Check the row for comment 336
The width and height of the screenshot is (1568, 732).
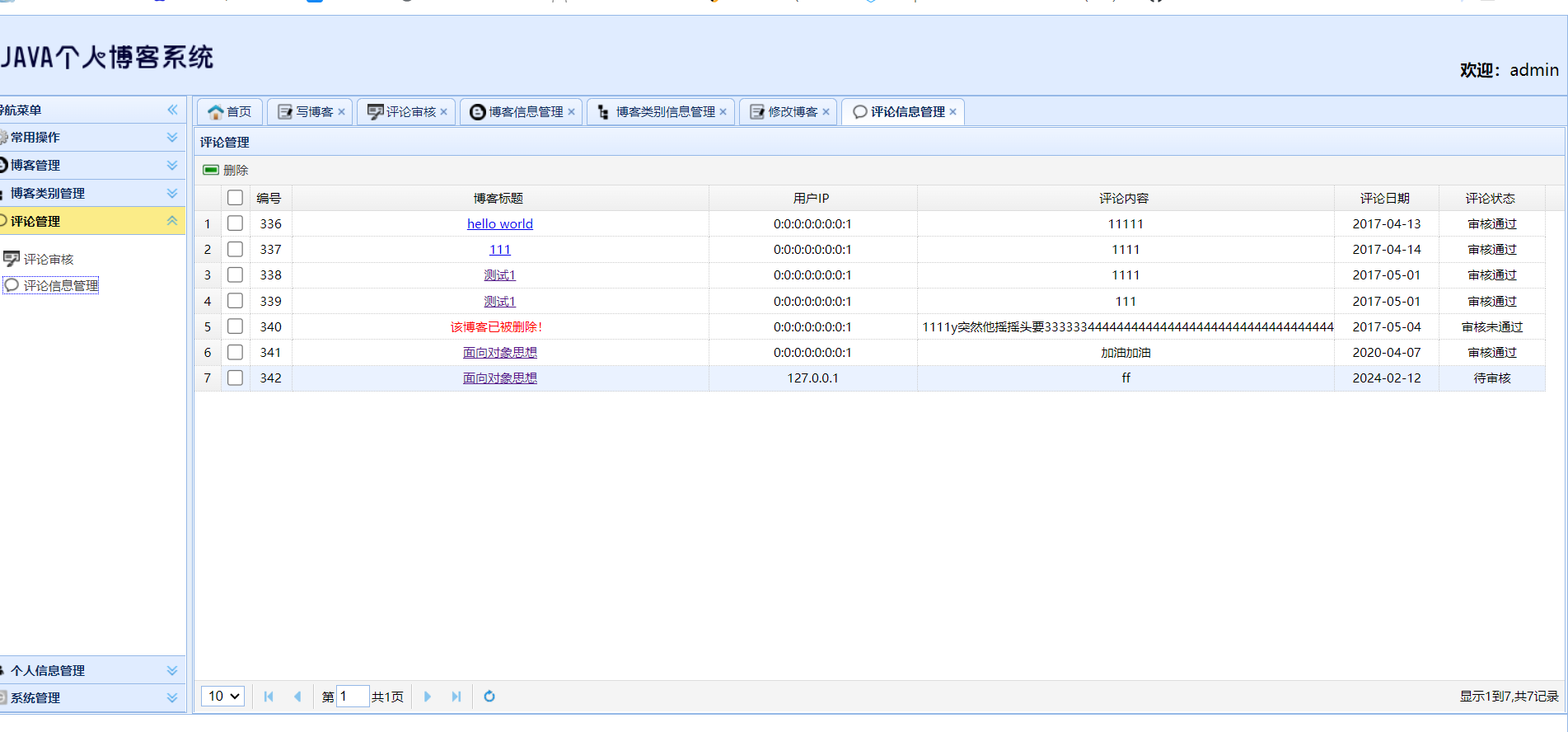(235, 223)
